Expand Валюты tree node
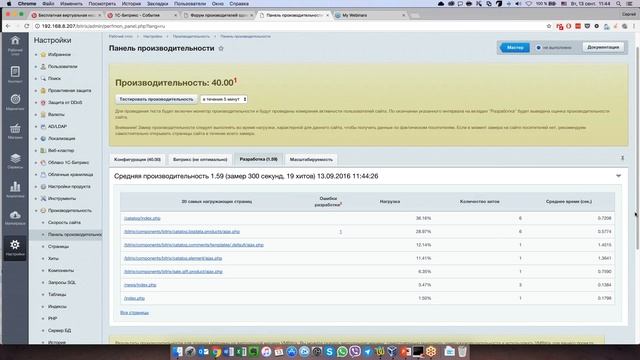The width and height of the screenshot is (640, 360). click(x=36, y=115)
